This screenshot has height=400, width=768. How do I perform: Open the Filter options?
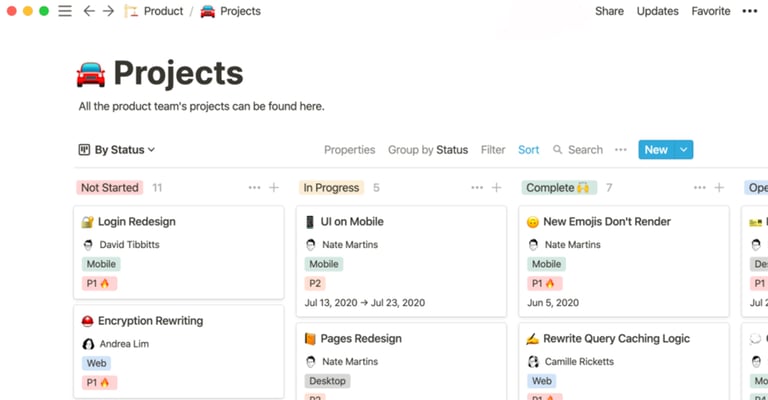pos(493,150)
